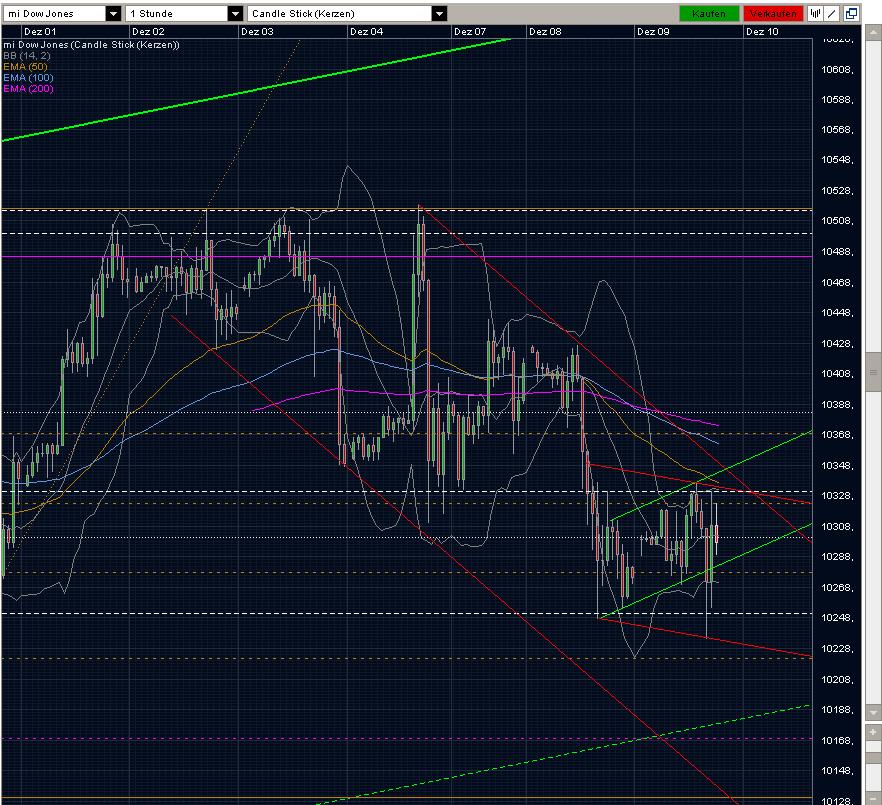Toggle the EMA (50) legend entry

pos(28,64)
